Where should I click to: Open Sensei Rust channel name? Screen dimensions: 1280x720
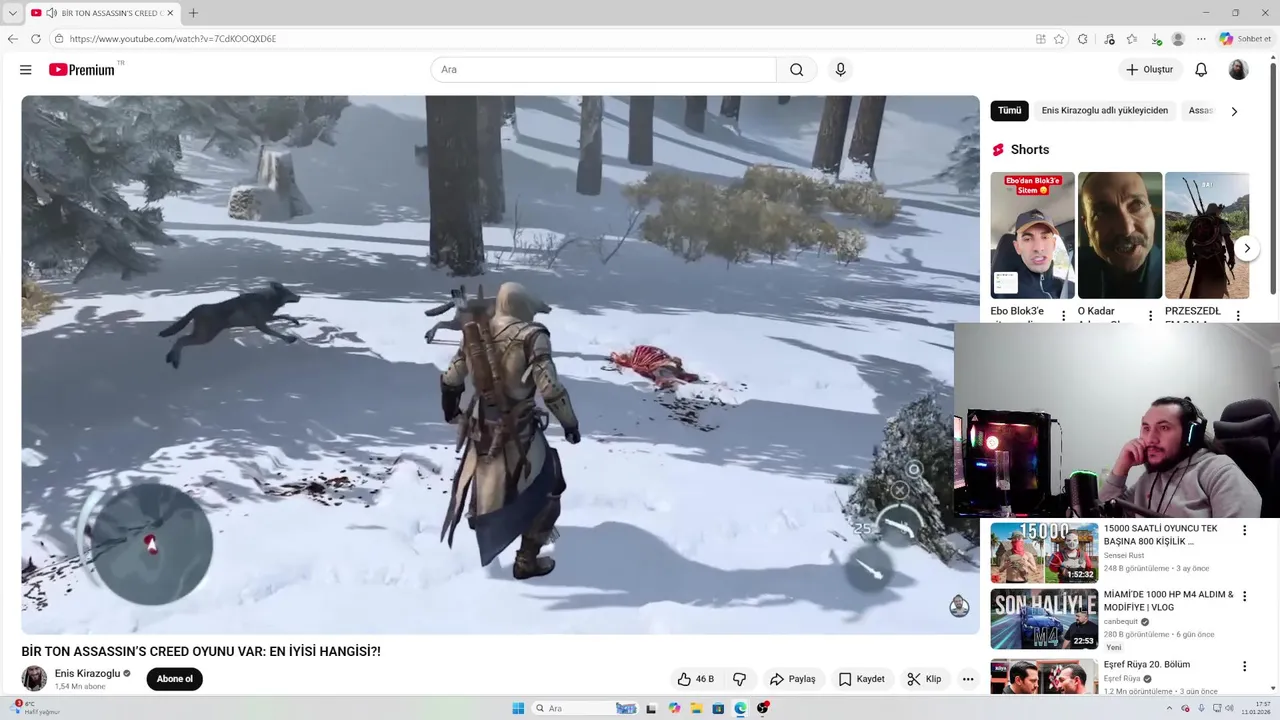click(1124, 555)
